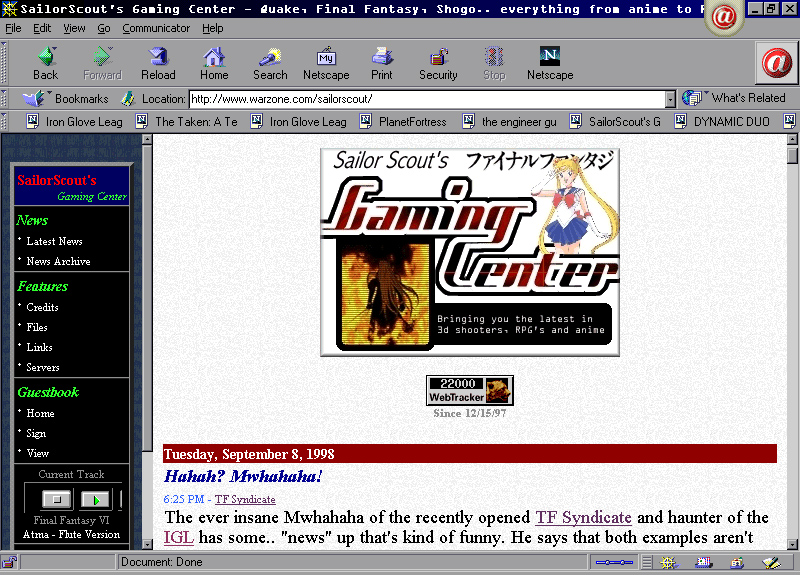
Task: Open Servers in Features section
Action: (x=43, y=367)
